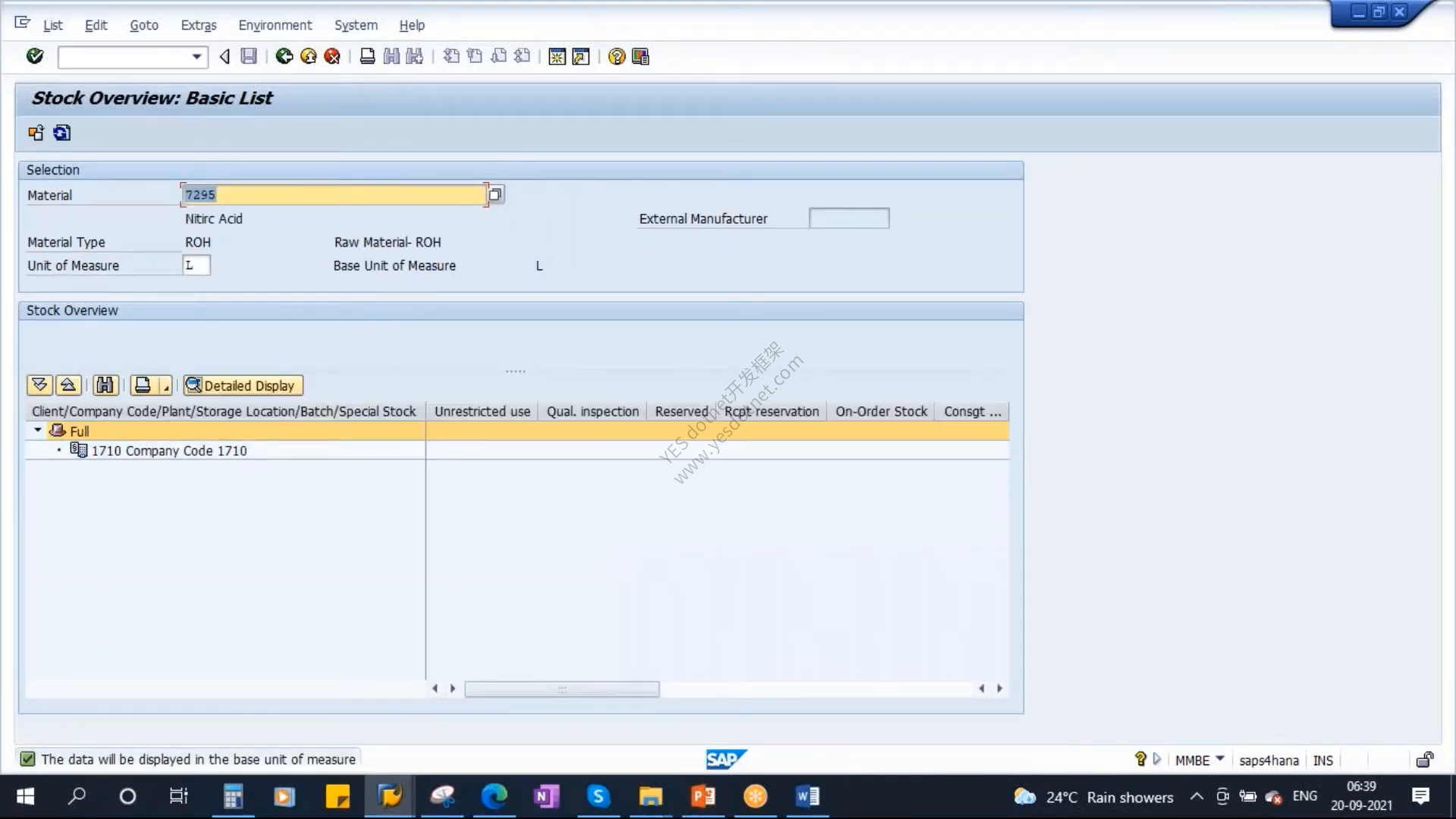Click the Back green arrow icon
This screenshot has width=1456, height=819.
[x=284, y=56]
